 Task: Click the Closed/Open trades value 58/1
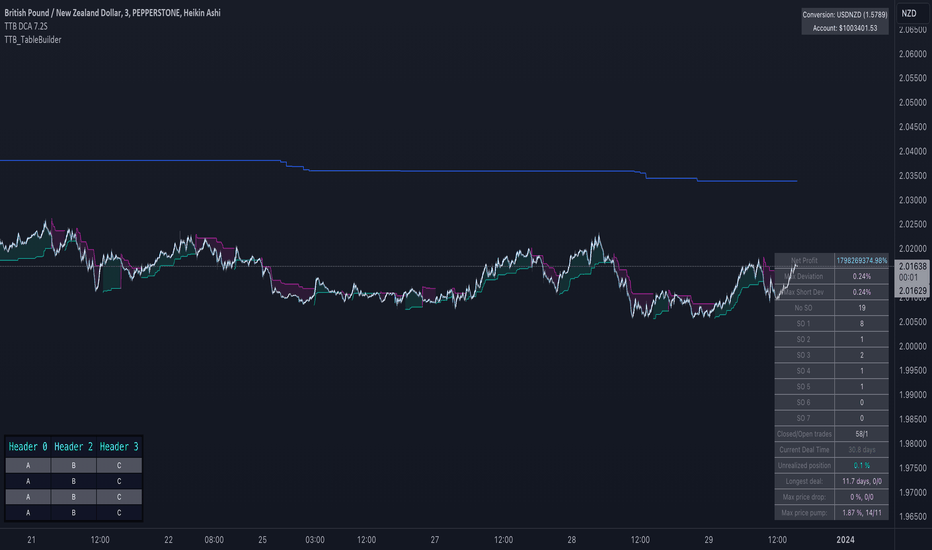[861, 434]
